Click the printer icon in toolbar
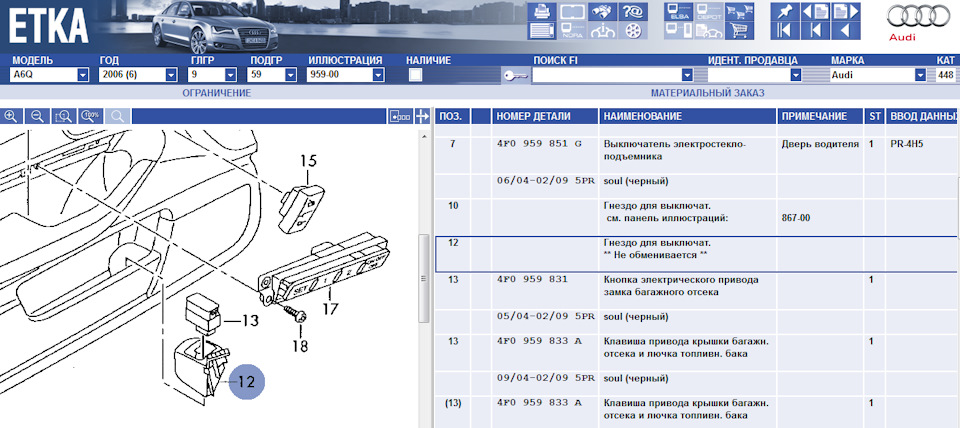The width and height of the screenshot is (960, 428). click(542, 11)
